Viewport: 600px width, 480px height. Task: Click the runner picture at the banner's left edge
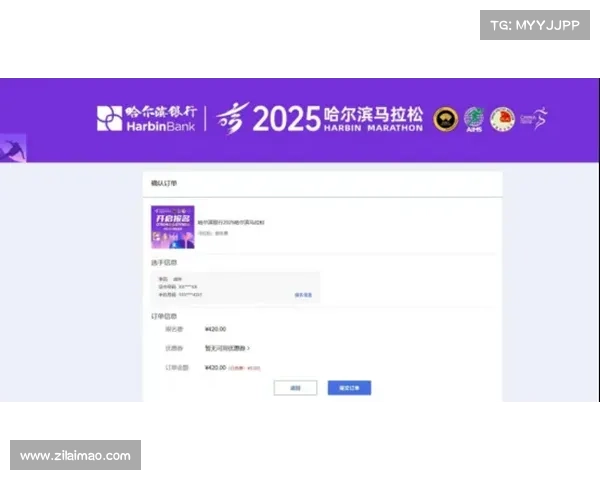pos(13,148)
